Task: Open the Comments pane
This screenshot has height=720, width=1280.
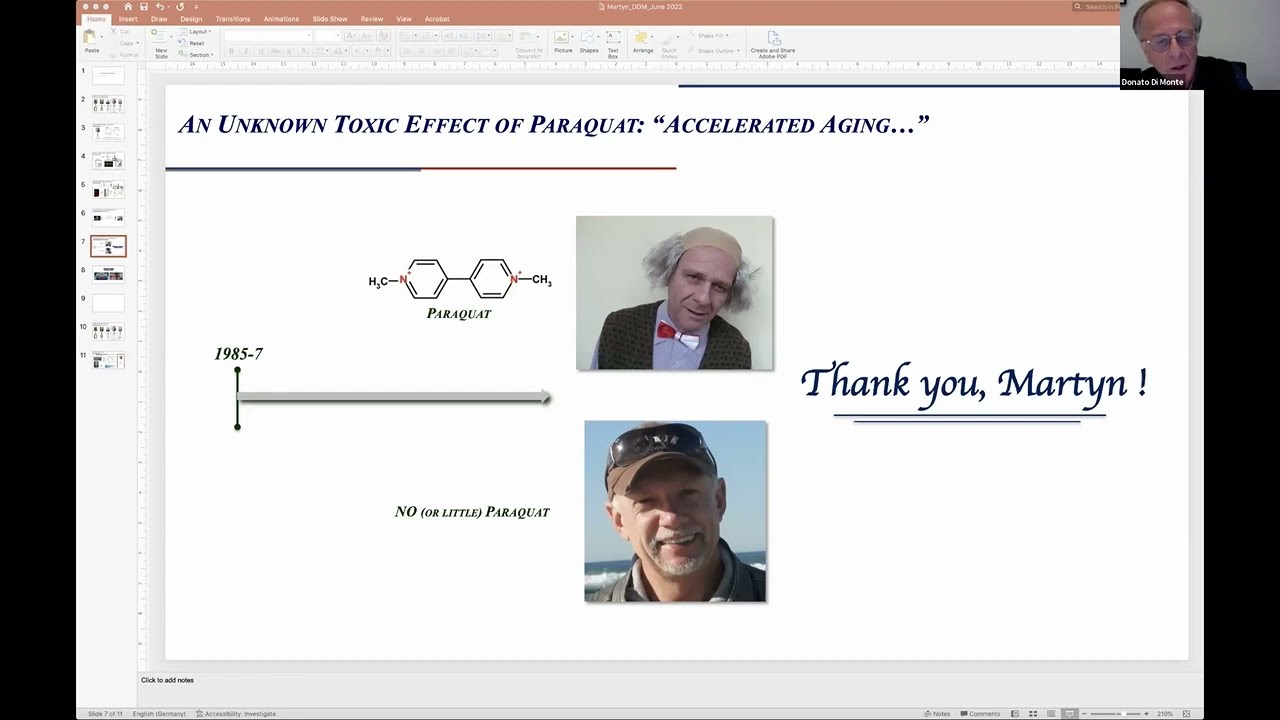Action: pos(980,714)
